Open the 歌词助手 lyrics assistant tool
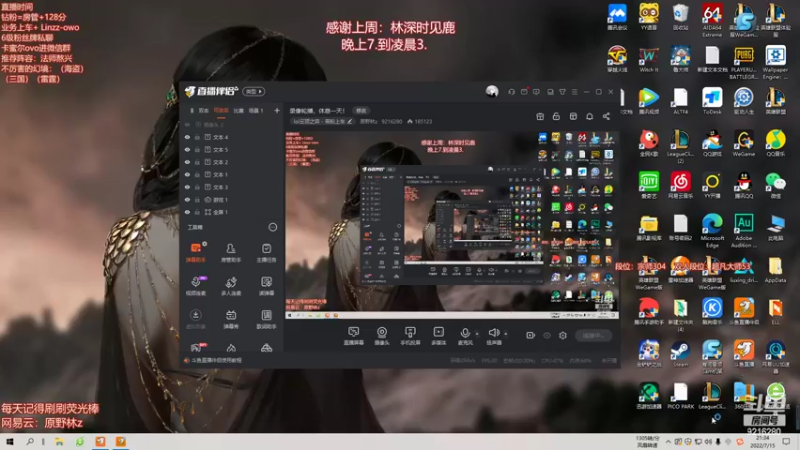Screen dimensions: 800x450 point(266,318)
